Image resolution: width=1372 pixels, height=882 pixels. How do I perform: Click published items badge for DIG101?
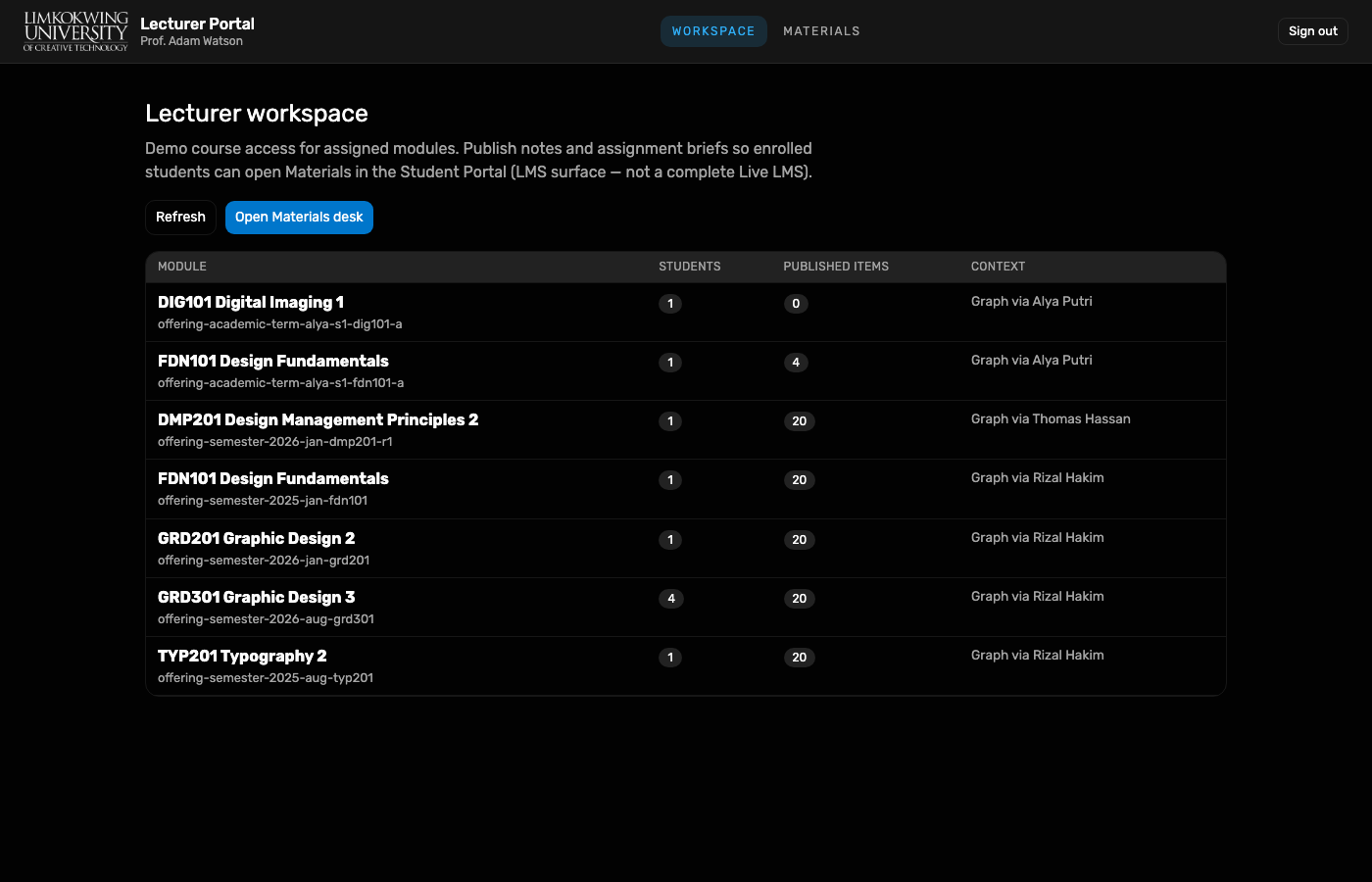tap(796, 304)
